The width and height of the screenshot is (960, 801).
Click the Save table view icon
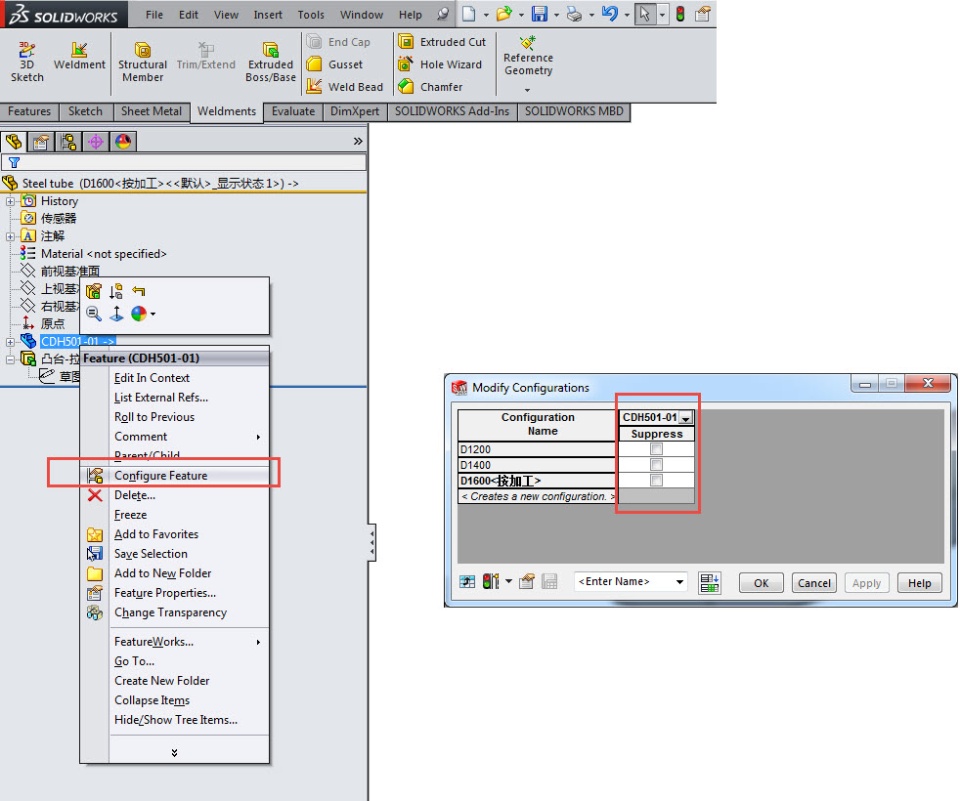click(x=549, y=581)
